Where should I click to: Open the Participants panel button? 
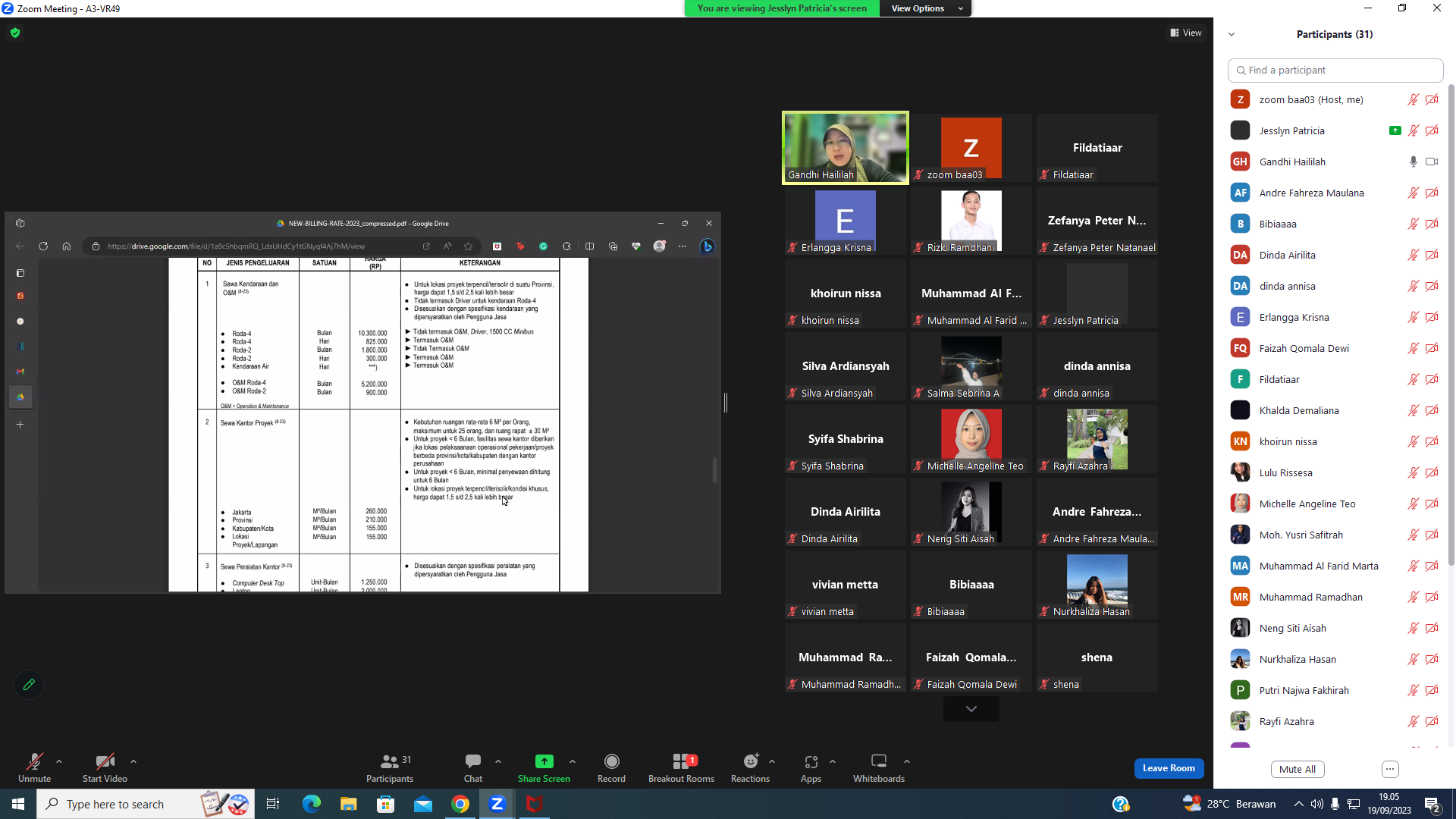click(x=390, y=767)
